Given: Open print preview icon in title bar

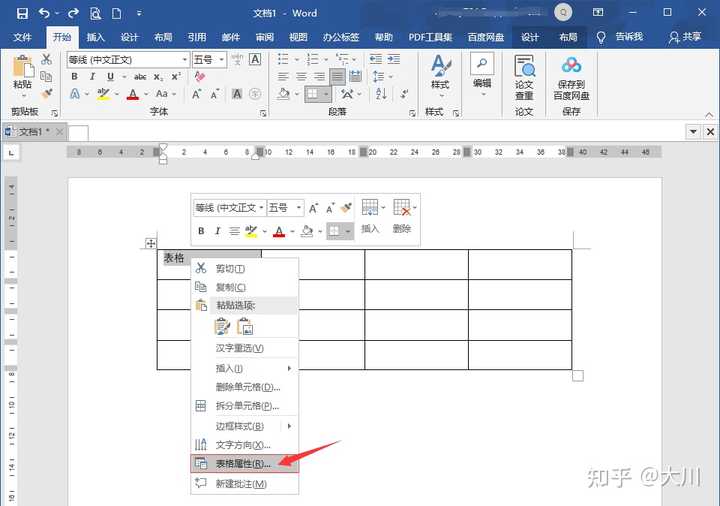Looking at the screenshot, I should (95, 13).
